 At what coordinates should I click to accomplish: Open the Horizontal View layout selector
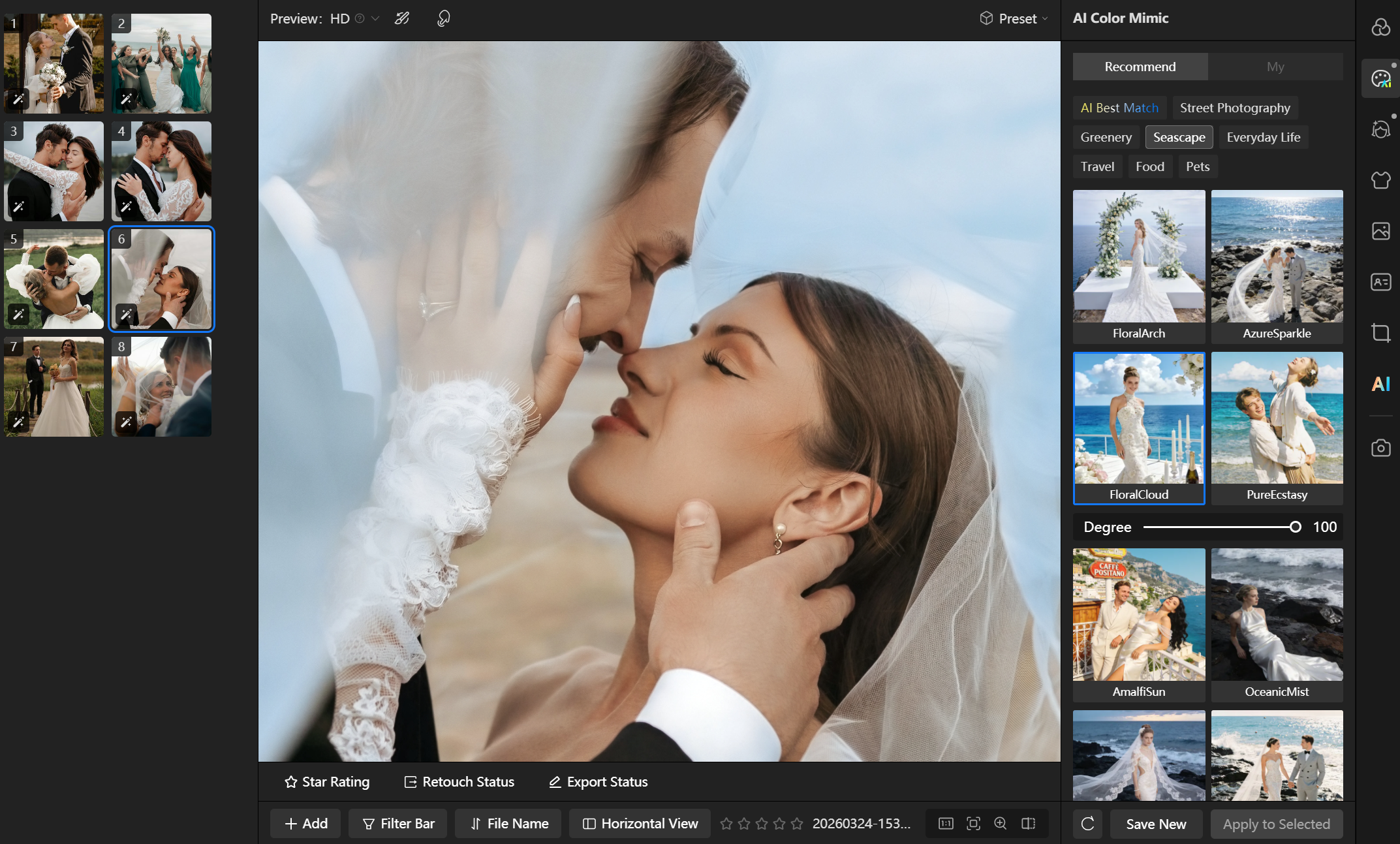[x=640, y=824]
